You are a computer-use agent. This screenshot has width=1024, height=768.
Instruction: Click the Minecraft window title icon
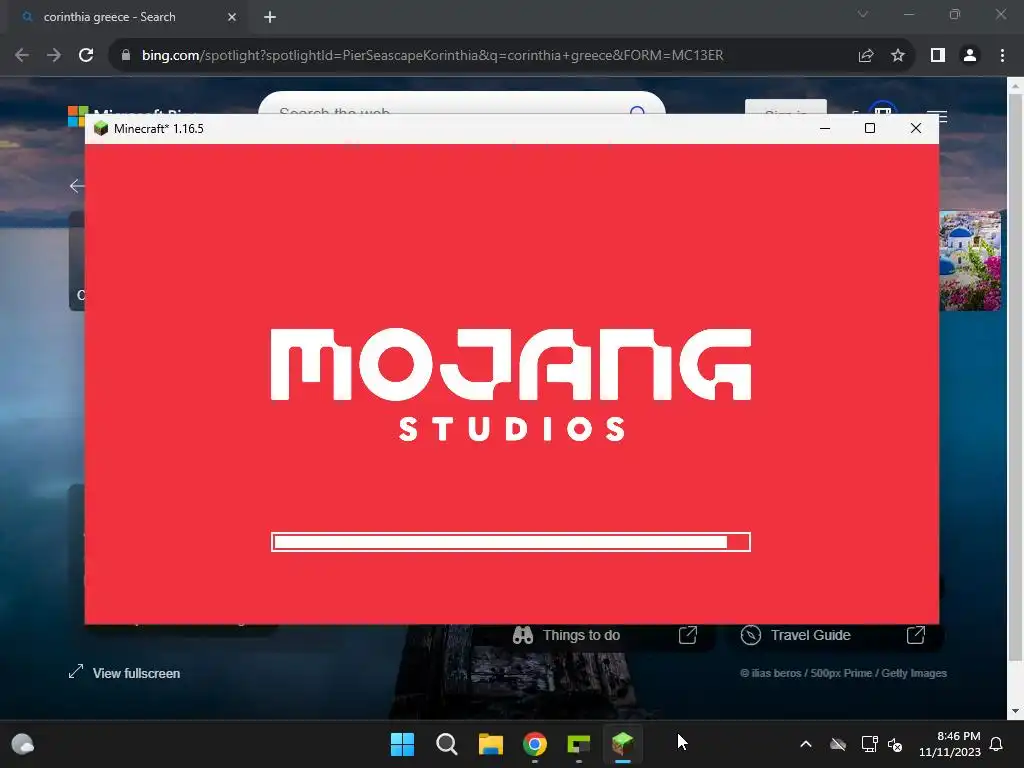click(x=101, y=129)
